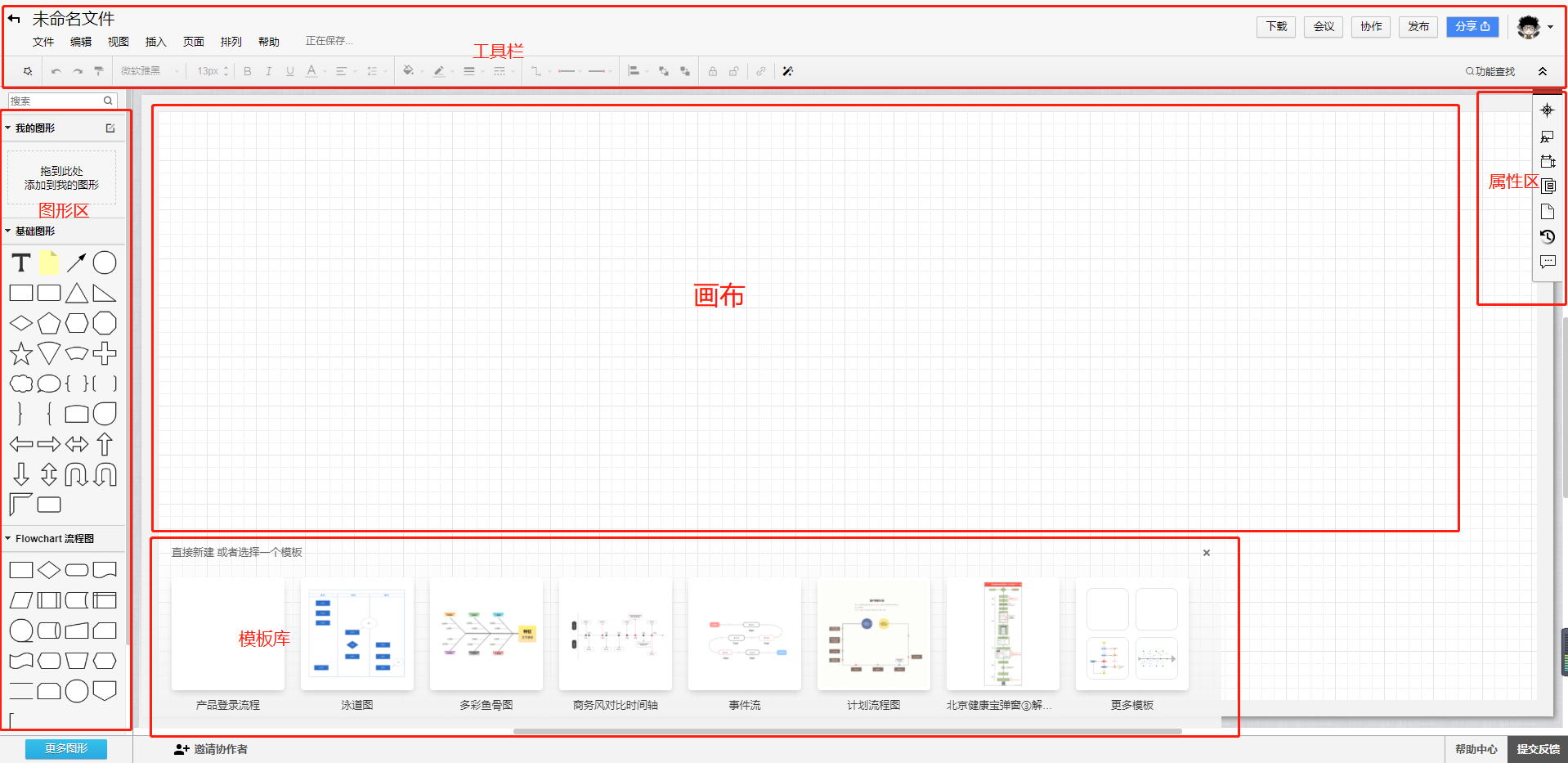Open the 页面 menu
This screenshot has height=763, width=1568.
tap(194, 42)
